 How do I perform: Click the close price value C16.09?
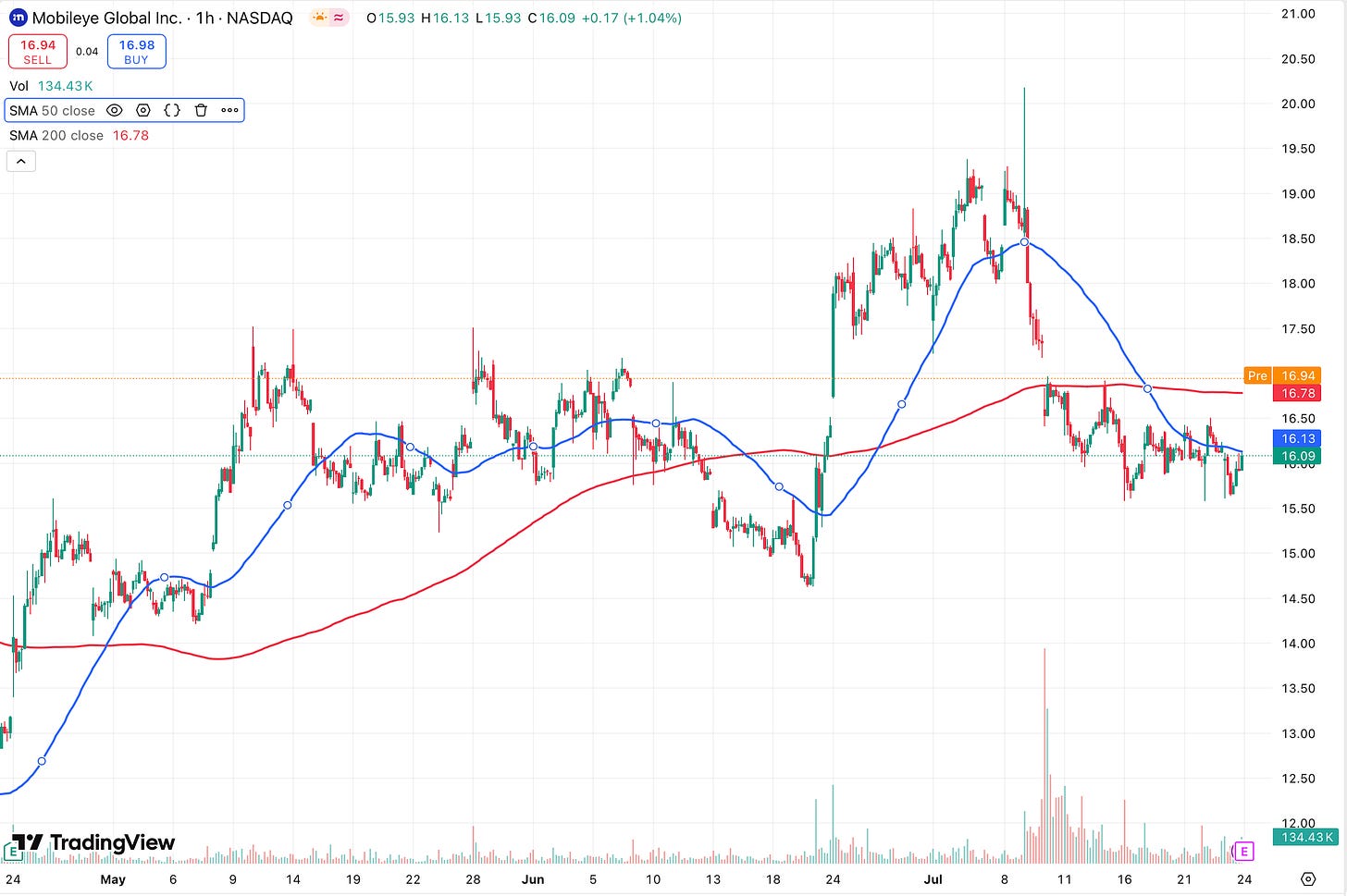pos(551,18)
